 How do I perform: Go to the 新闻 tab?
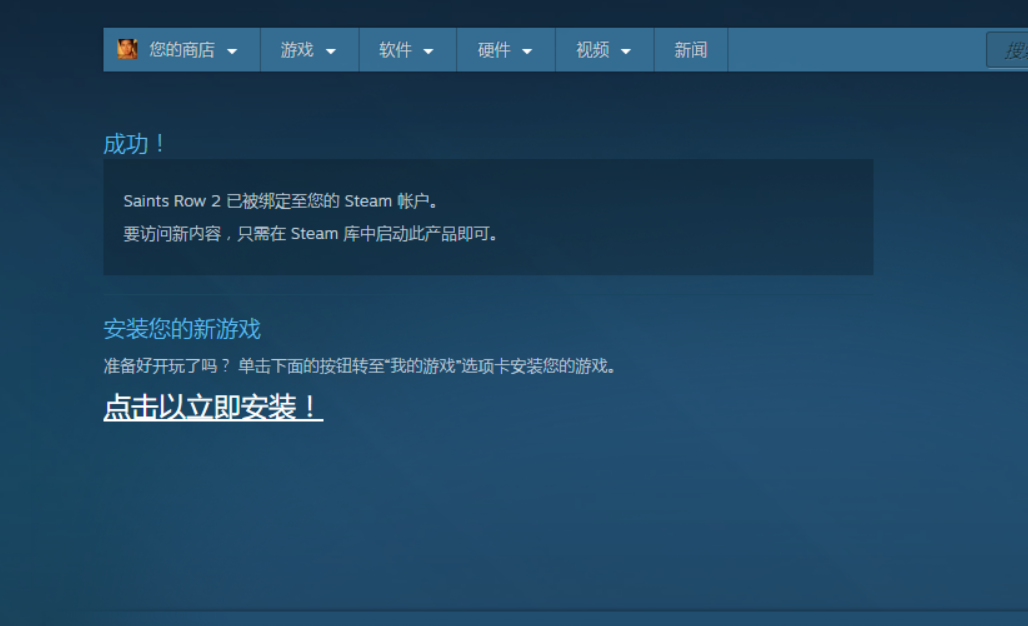pyautogui.click(x=691, y=50)
